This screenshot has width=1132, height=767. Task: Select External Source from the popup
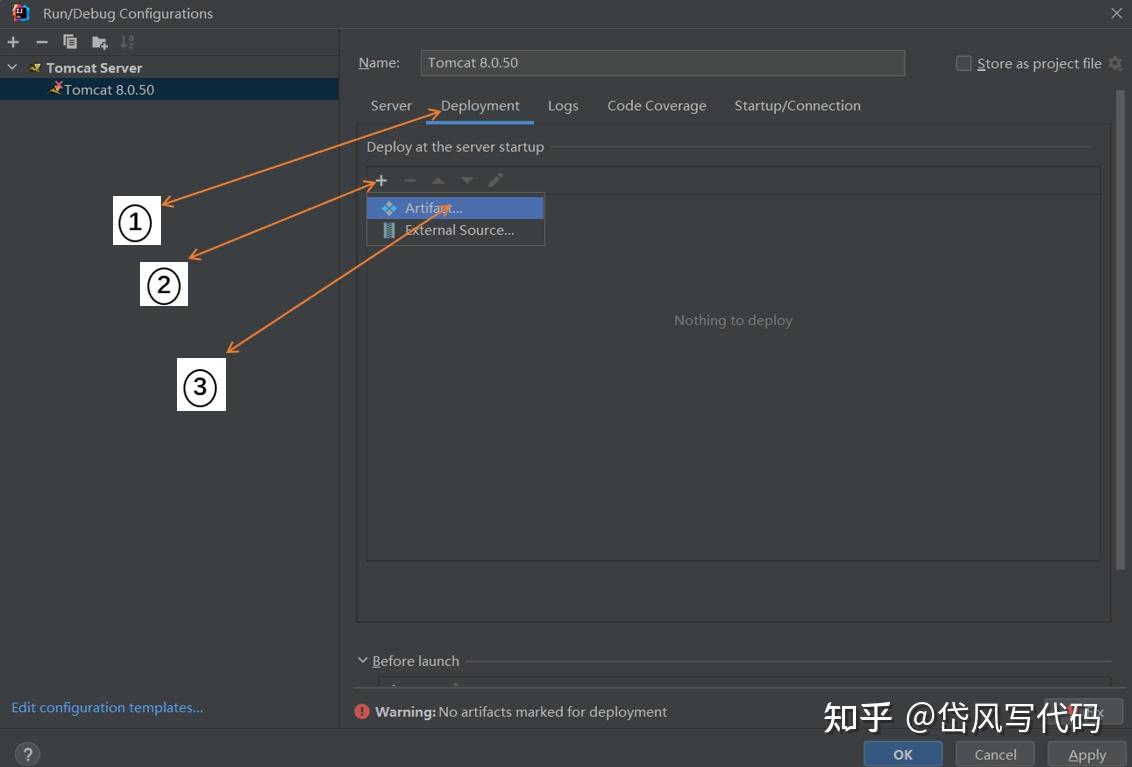coord(459,230)
